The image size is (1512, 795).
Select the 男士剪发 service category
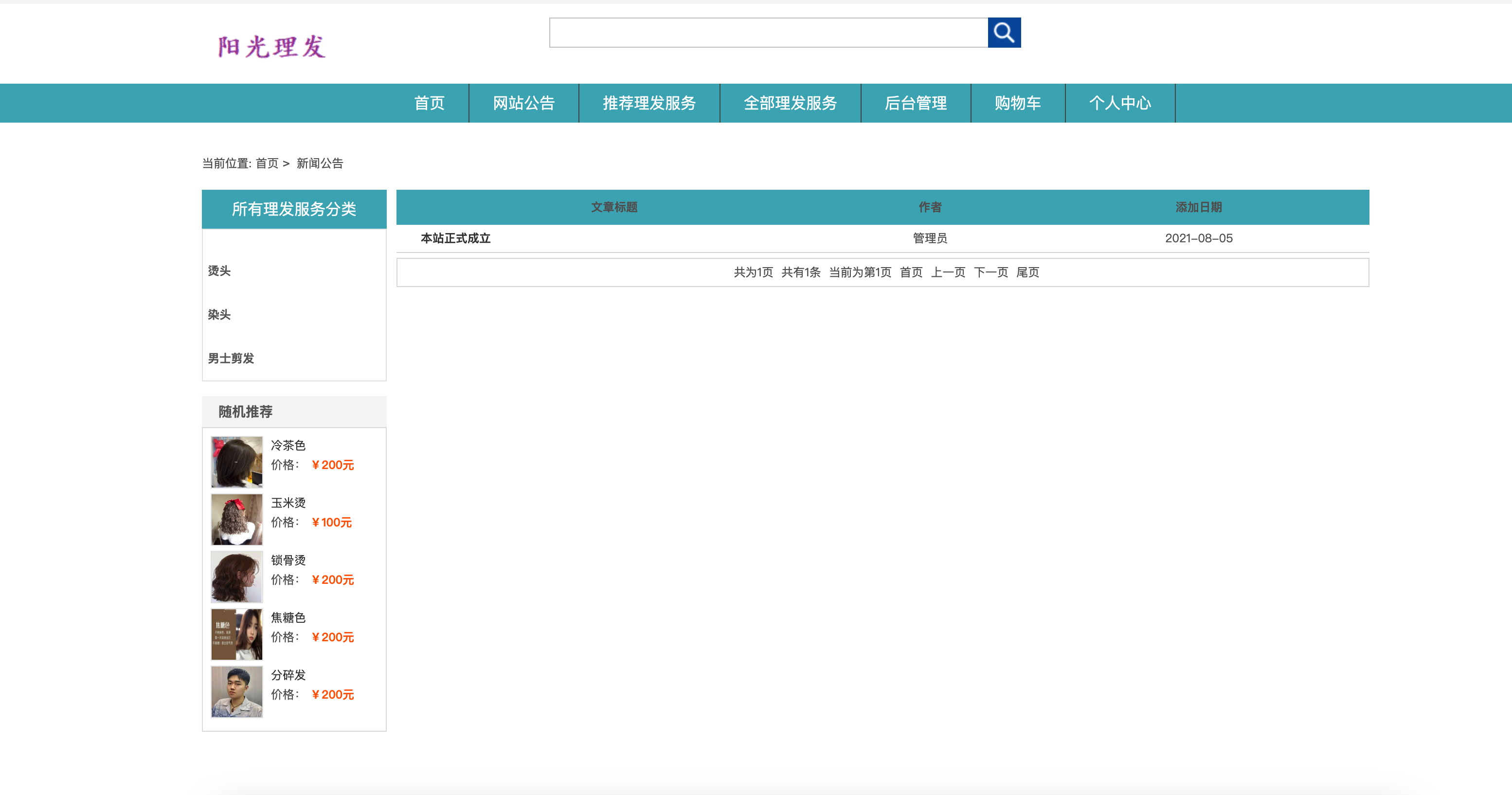pyautogui.click(x=229, y=358)
